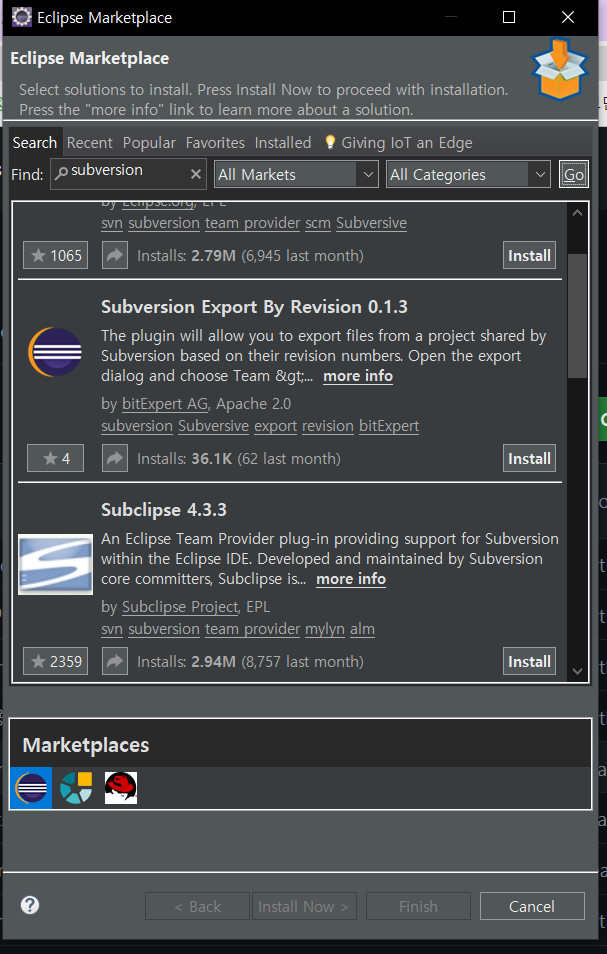607x954 pixels.
Task: Select the Red Hat marketplace catalog icon
Action: coord(121,787)
